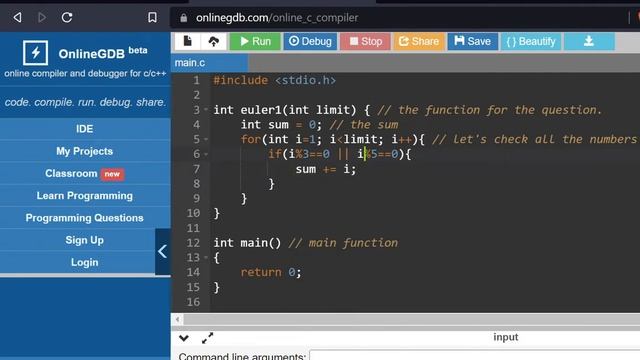Go back in browser history
Image resolution: width=640 pixels, height=360 pixels.
point(17,18)
